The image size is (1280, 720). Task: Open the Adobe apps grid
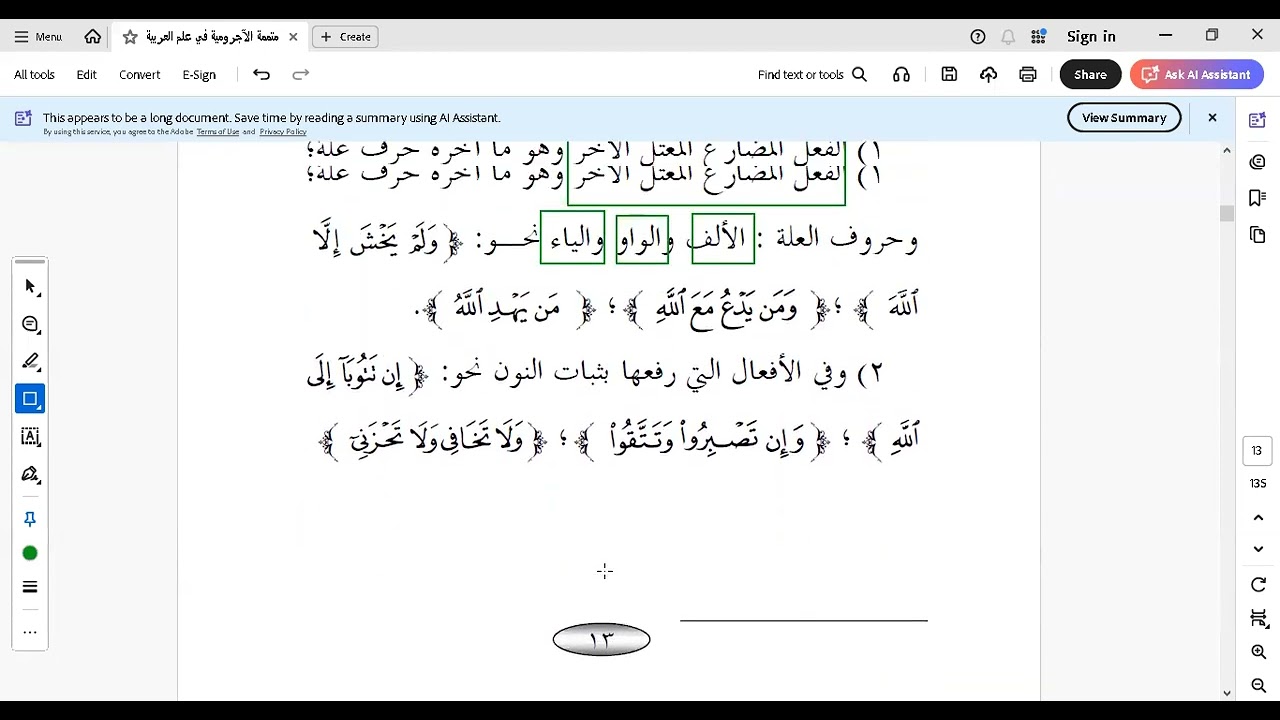coord(1038,37)
